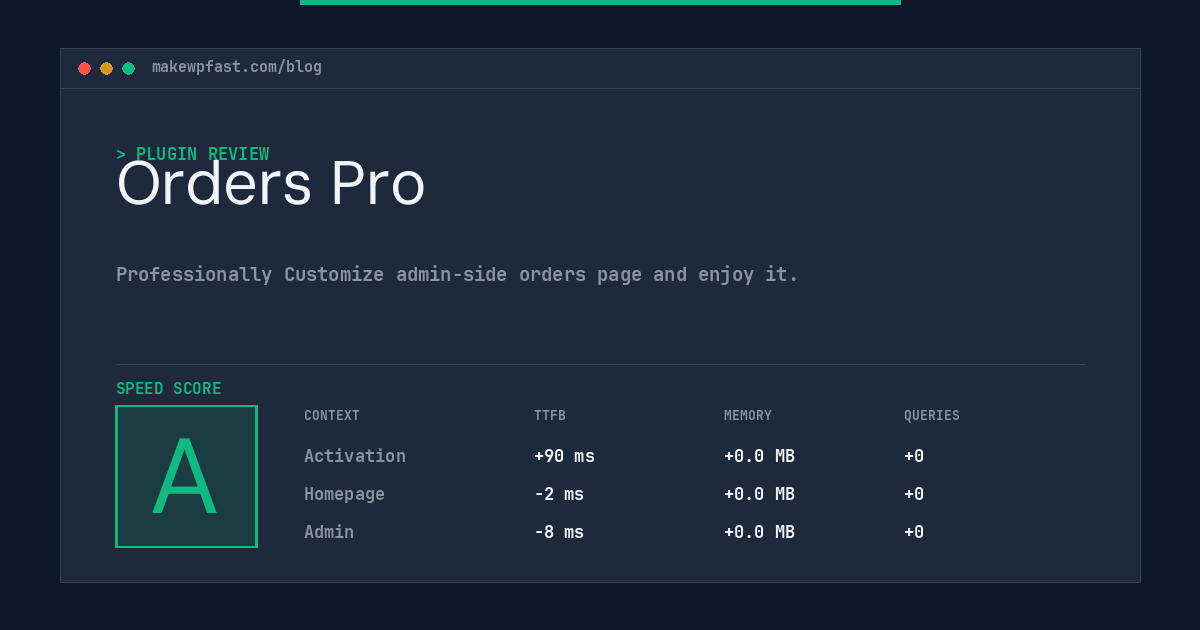Click the grade A score box

186,476
